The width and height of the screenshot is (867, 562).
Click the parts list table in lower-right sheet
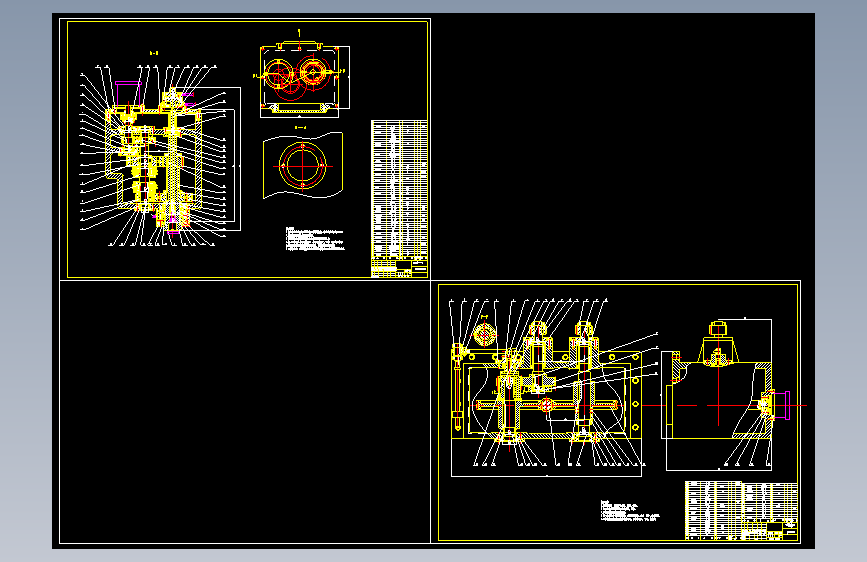point(741,510)
